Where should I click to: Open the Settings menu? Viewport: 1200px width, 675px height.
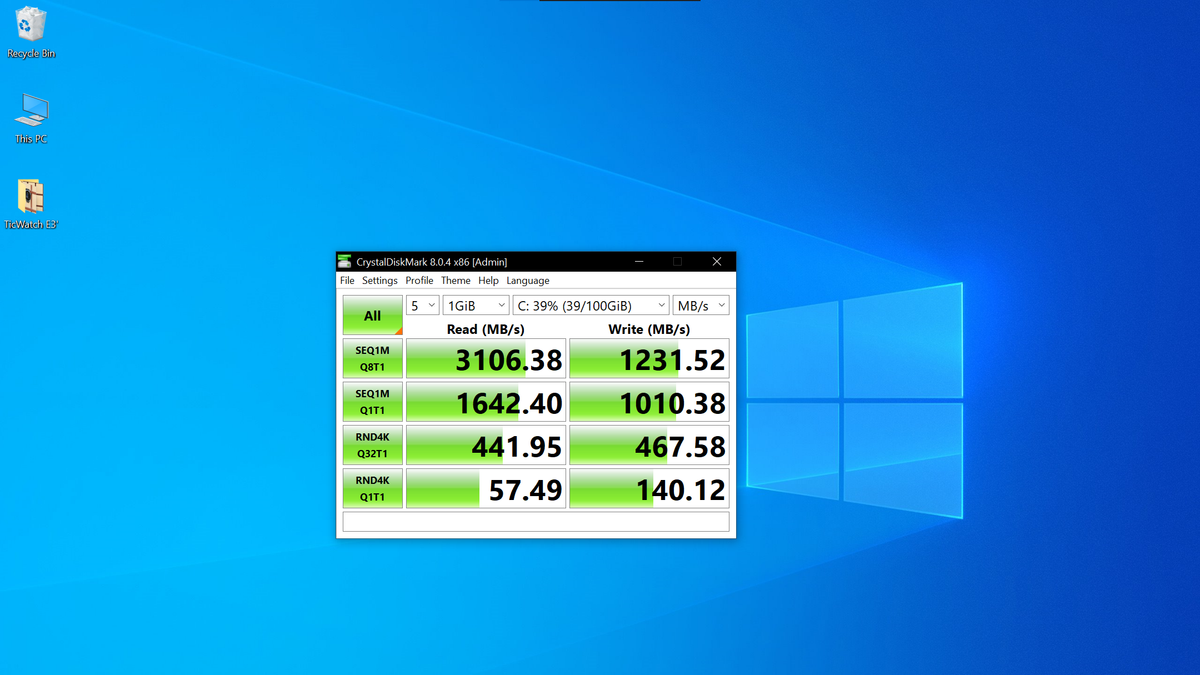pyautogui.click(x=380, y=281)
